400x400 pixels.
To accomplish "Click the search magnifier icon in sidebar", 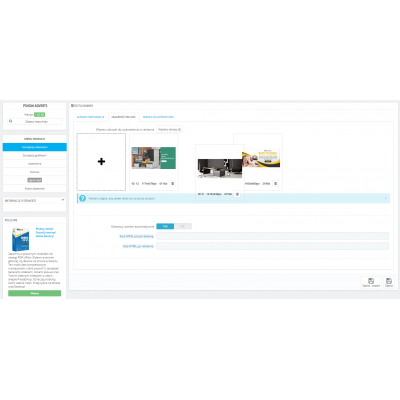I will [x=11, y=121].
